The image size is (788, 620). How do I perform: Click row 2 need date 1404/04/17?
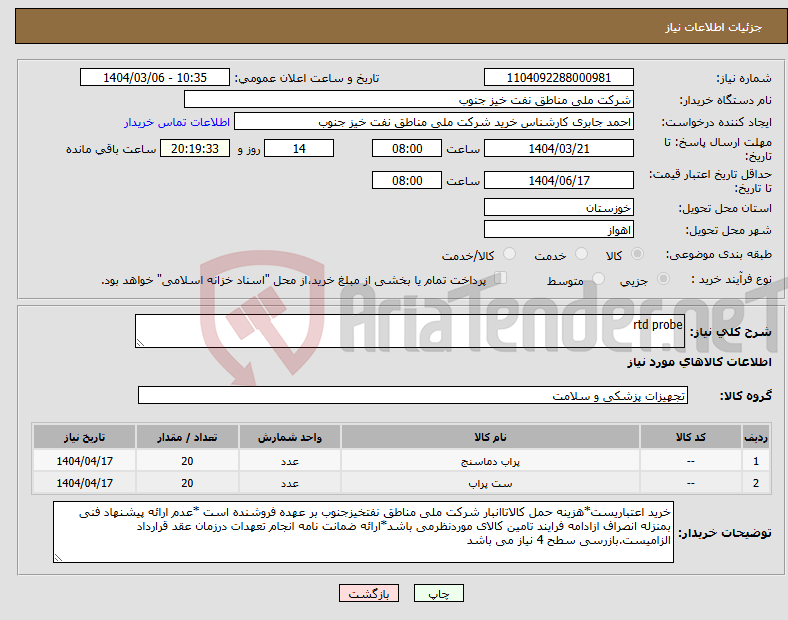pyautogui.click(x=84, y=483)
